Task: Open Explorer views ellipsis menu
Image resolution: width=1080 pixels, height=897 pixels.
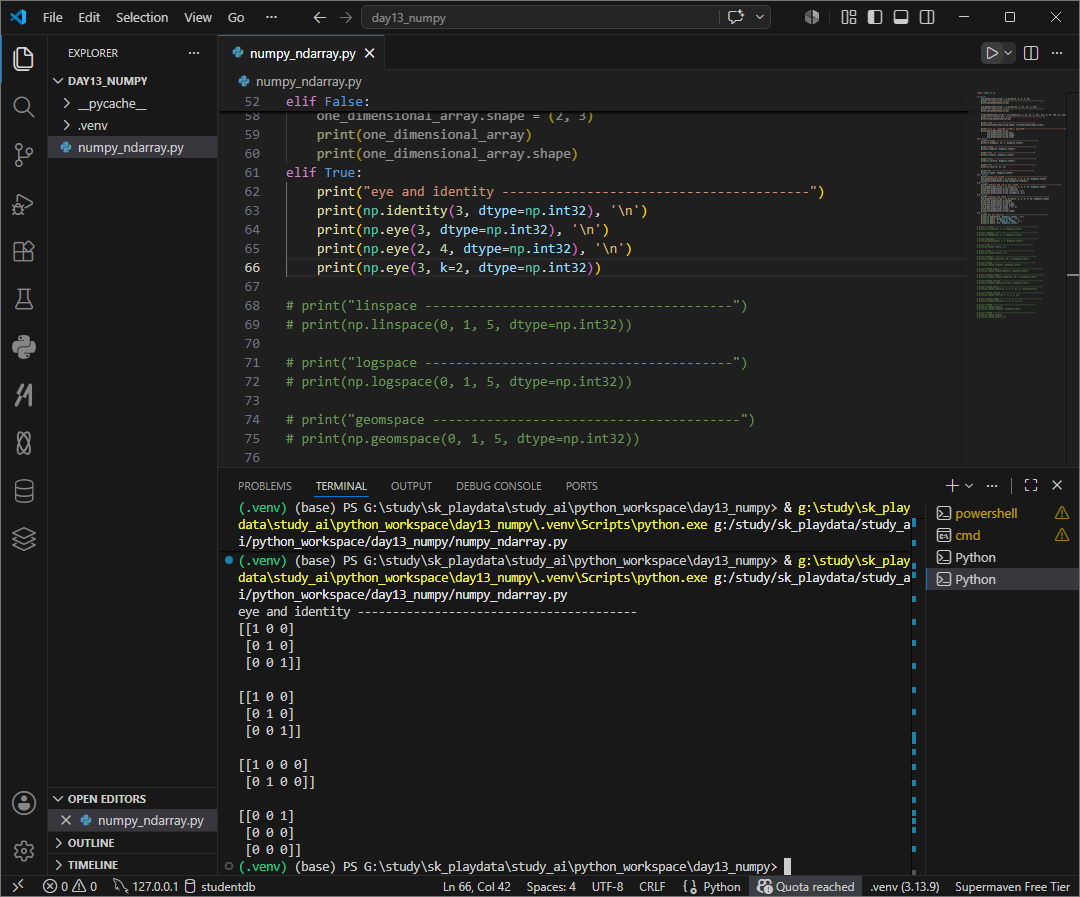Action: (x=194, y=53)
